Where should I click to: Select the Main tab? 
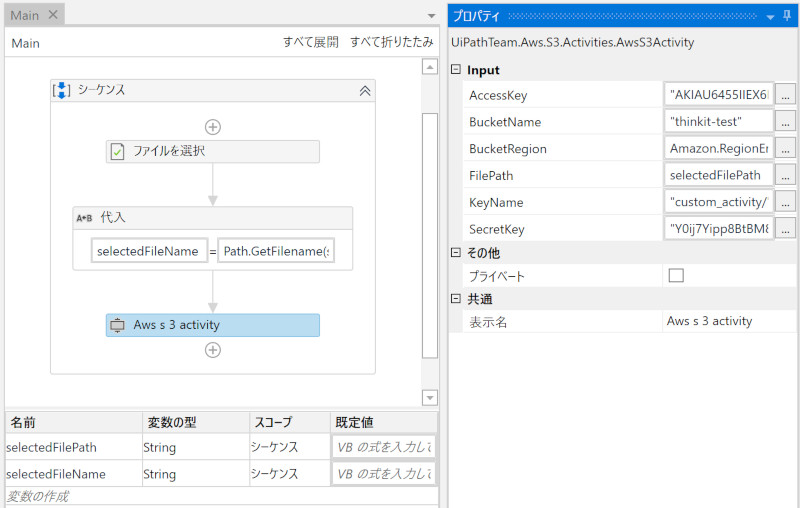pos(25,15)
